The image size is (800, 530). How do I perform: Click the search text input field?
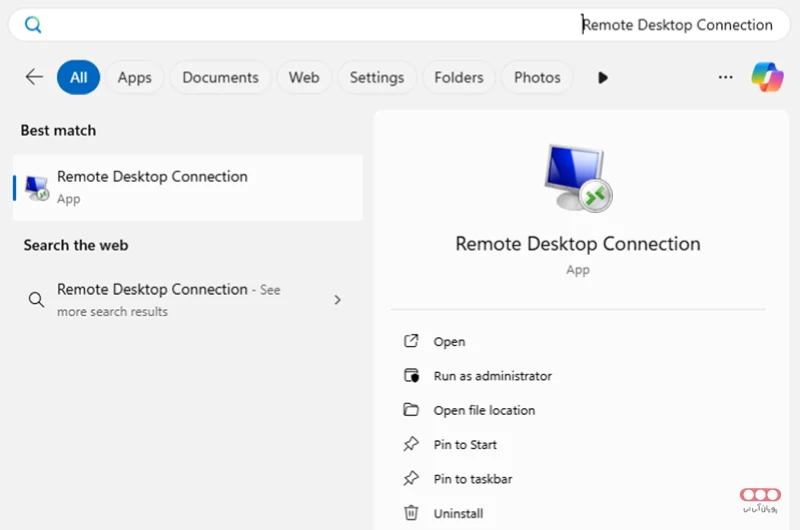coord(400,25)
